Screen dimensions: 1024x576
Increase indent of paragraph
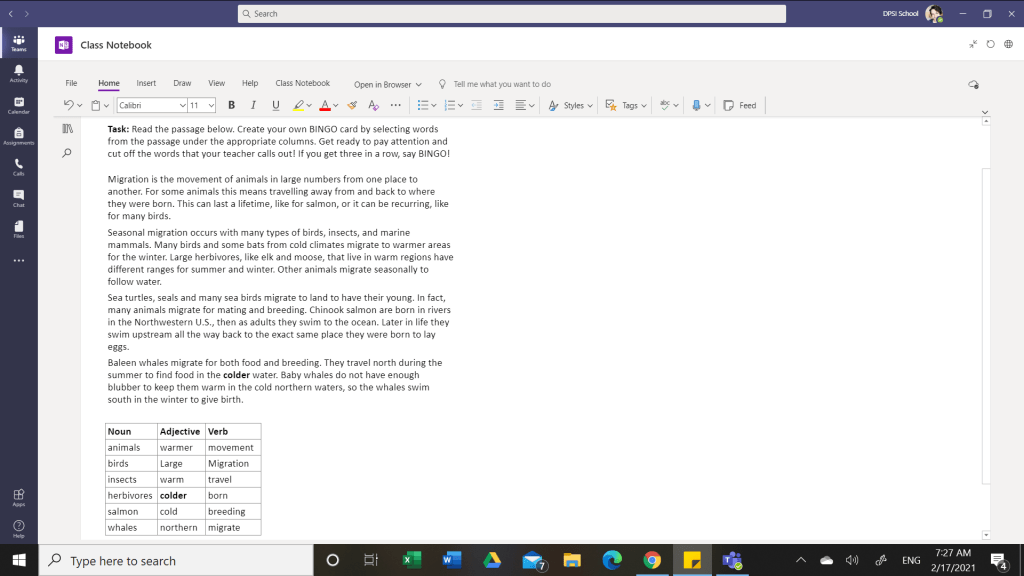tap(497, 105)
